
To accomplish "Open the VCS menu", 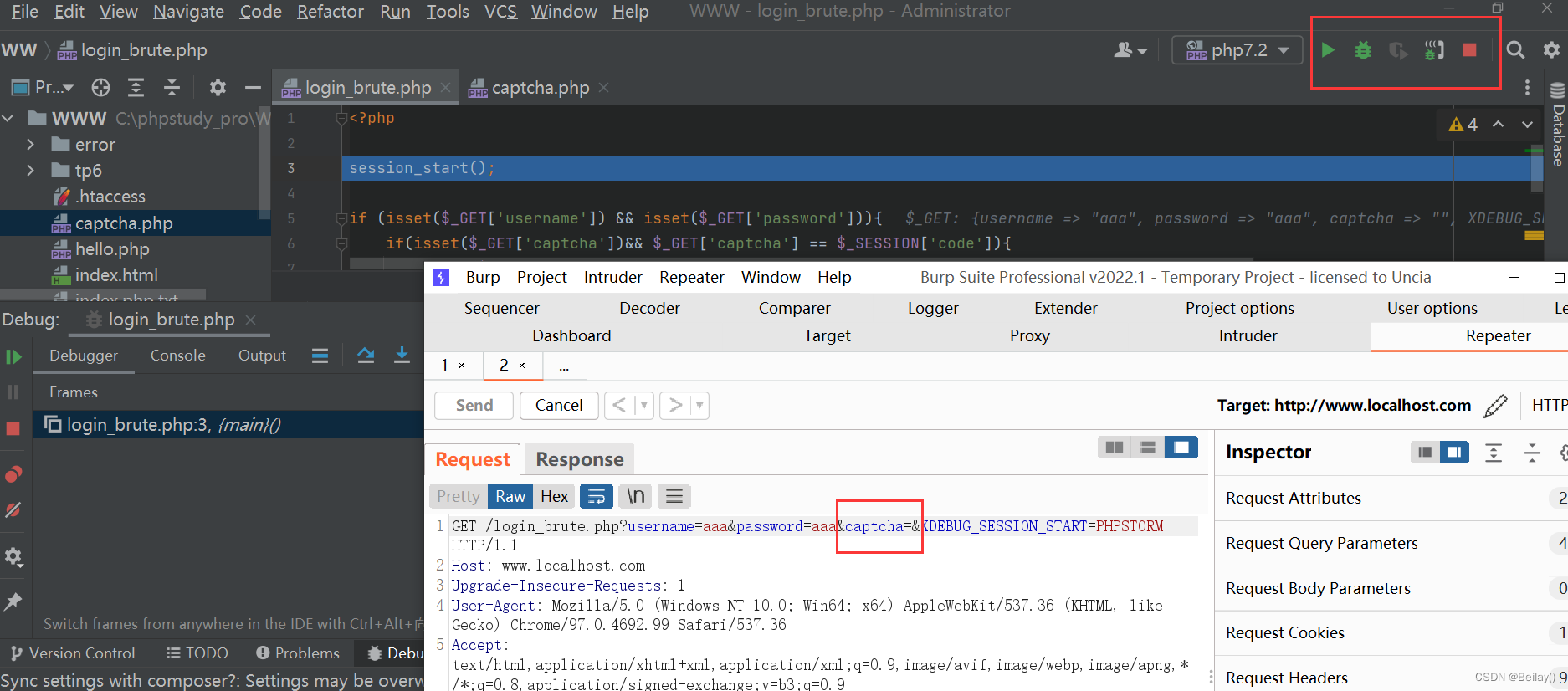I will click(500, 12).
